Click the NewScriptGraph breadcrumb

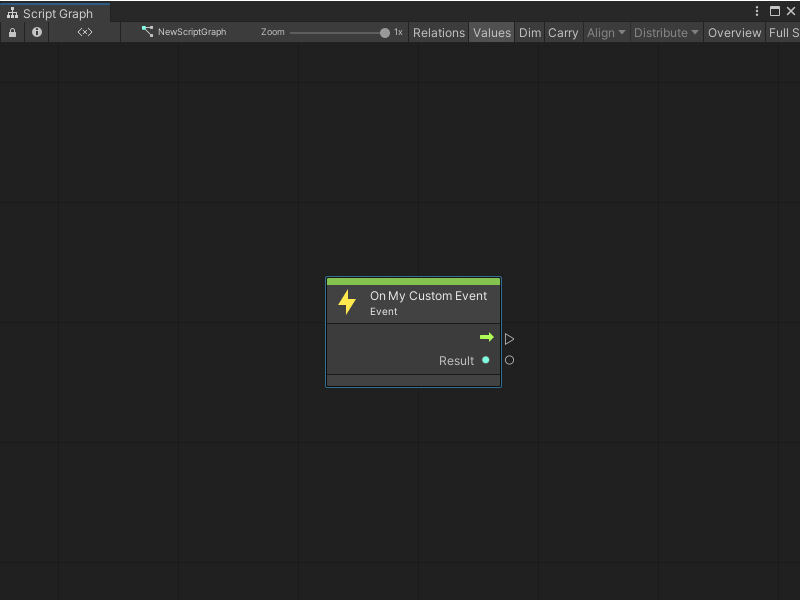click(194, 32)
